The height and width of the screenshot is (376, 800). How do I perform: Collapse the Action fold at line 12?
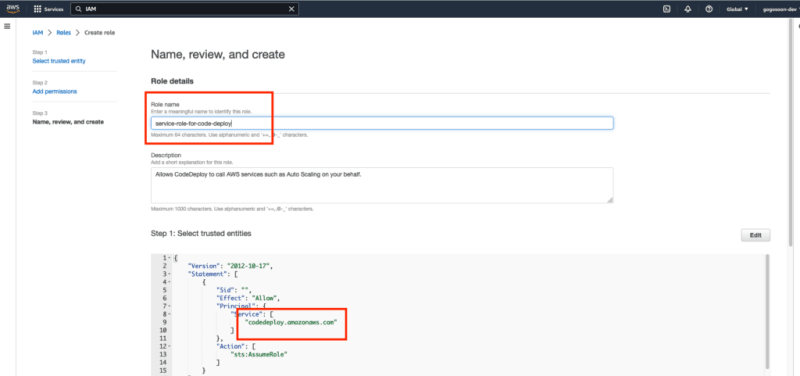click(x=170, y=346)
